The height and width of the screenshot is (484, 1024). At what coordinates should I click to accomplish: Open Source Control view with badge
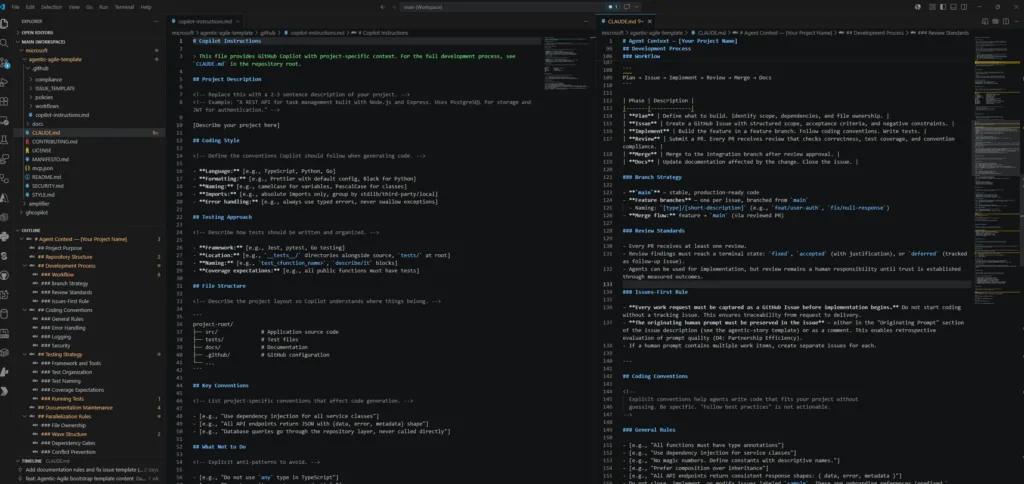coord(5,63)
